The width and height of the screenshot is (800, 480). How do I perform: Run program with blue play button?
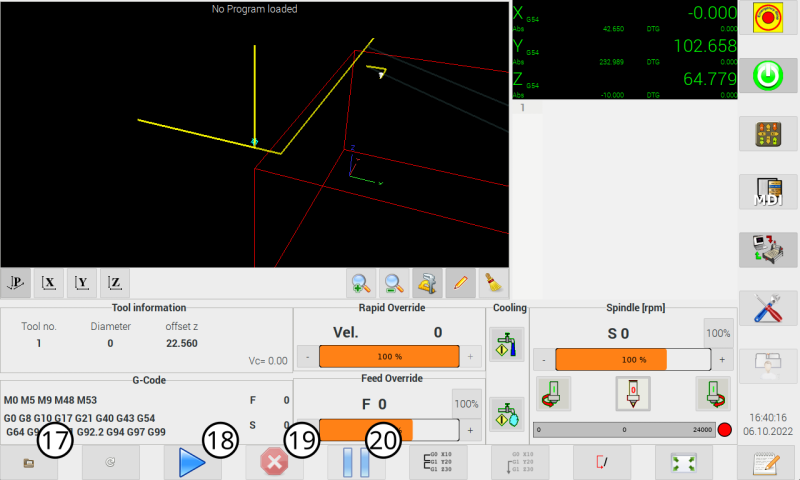pyautogui.click(x=192, y=463)
